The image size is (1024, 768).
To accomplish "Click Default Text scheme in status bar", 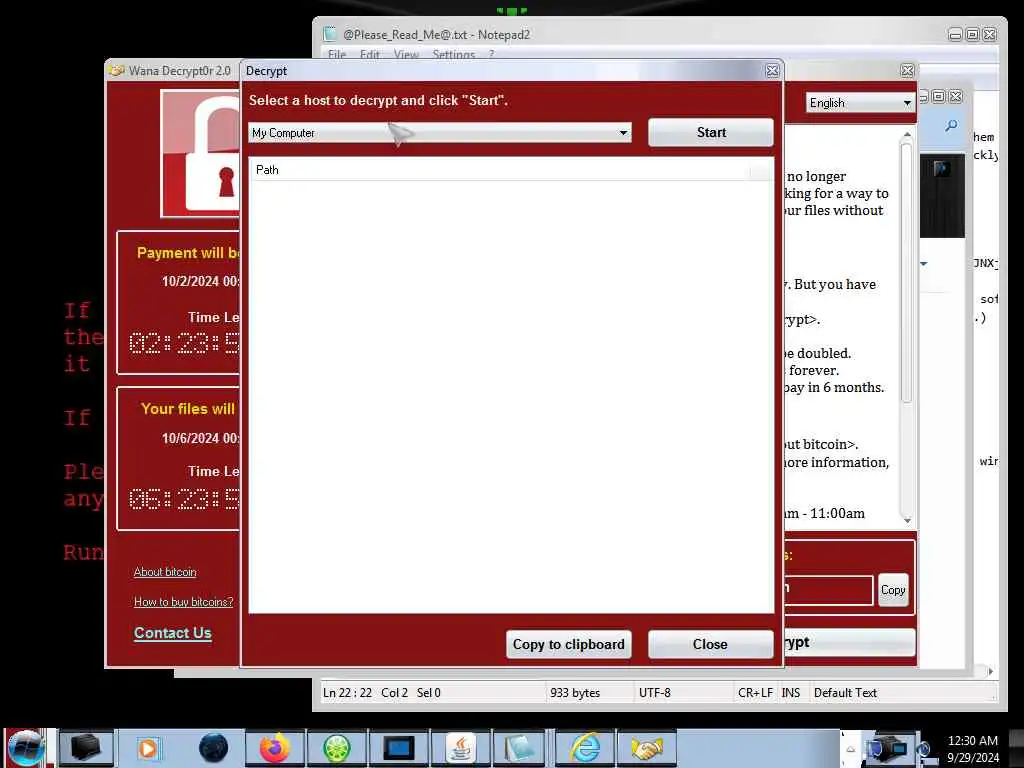I will [x=845, y=692].
